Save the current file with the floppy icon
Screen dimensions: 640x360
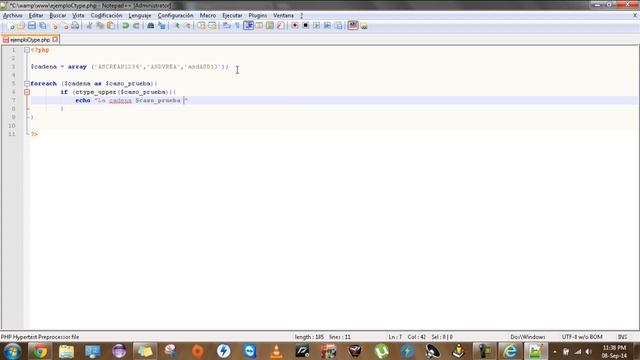click(x=31, y=26)
